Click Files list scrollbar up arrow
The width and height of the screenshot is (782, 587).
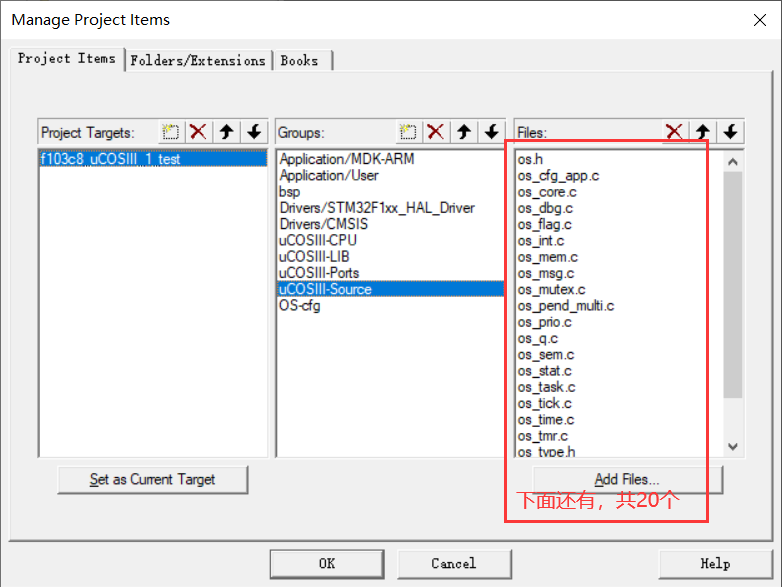click(733, 162)
